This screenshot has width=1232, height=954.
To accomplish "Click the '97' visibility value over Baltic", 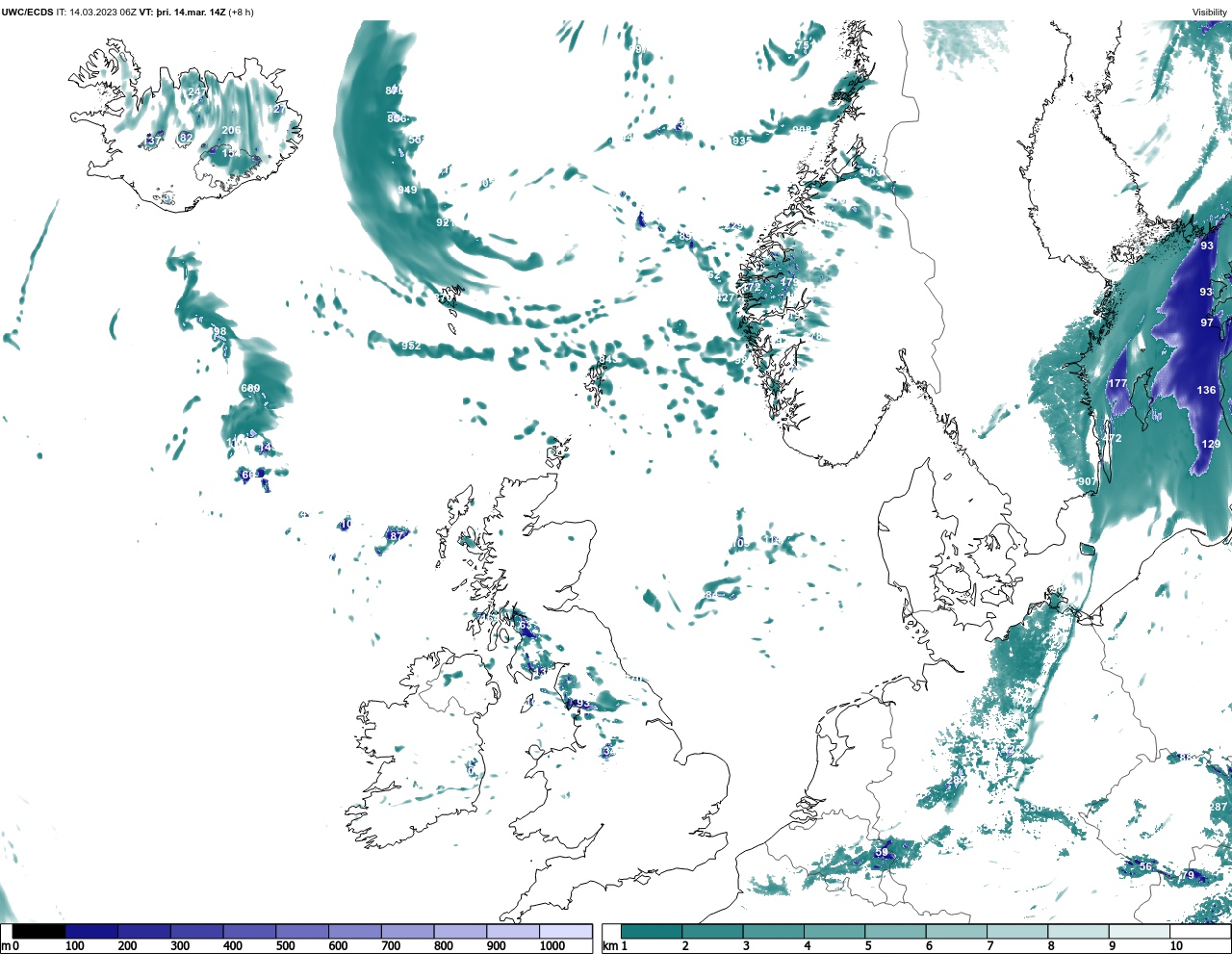I will click(x=1207, y=322).
